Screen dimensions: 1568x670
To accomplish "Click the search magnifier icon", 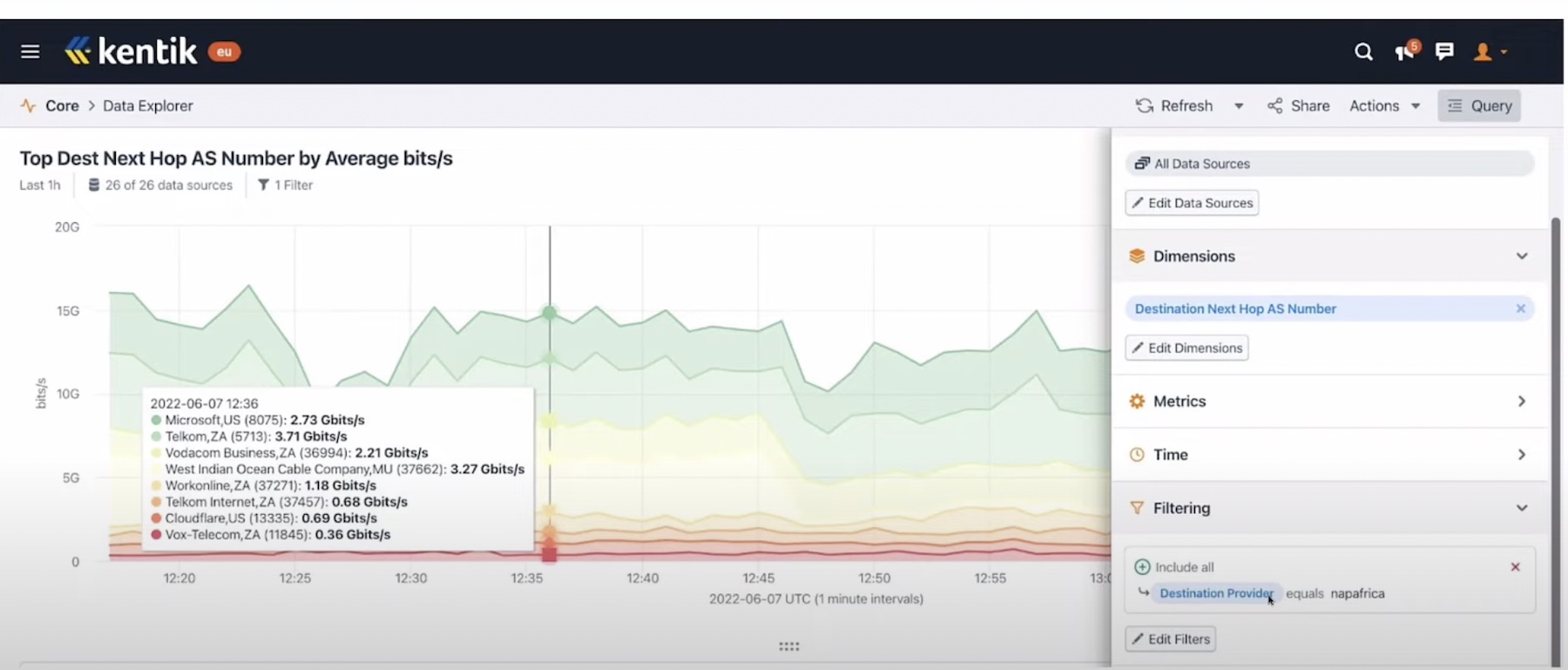I will [1363, 52].
